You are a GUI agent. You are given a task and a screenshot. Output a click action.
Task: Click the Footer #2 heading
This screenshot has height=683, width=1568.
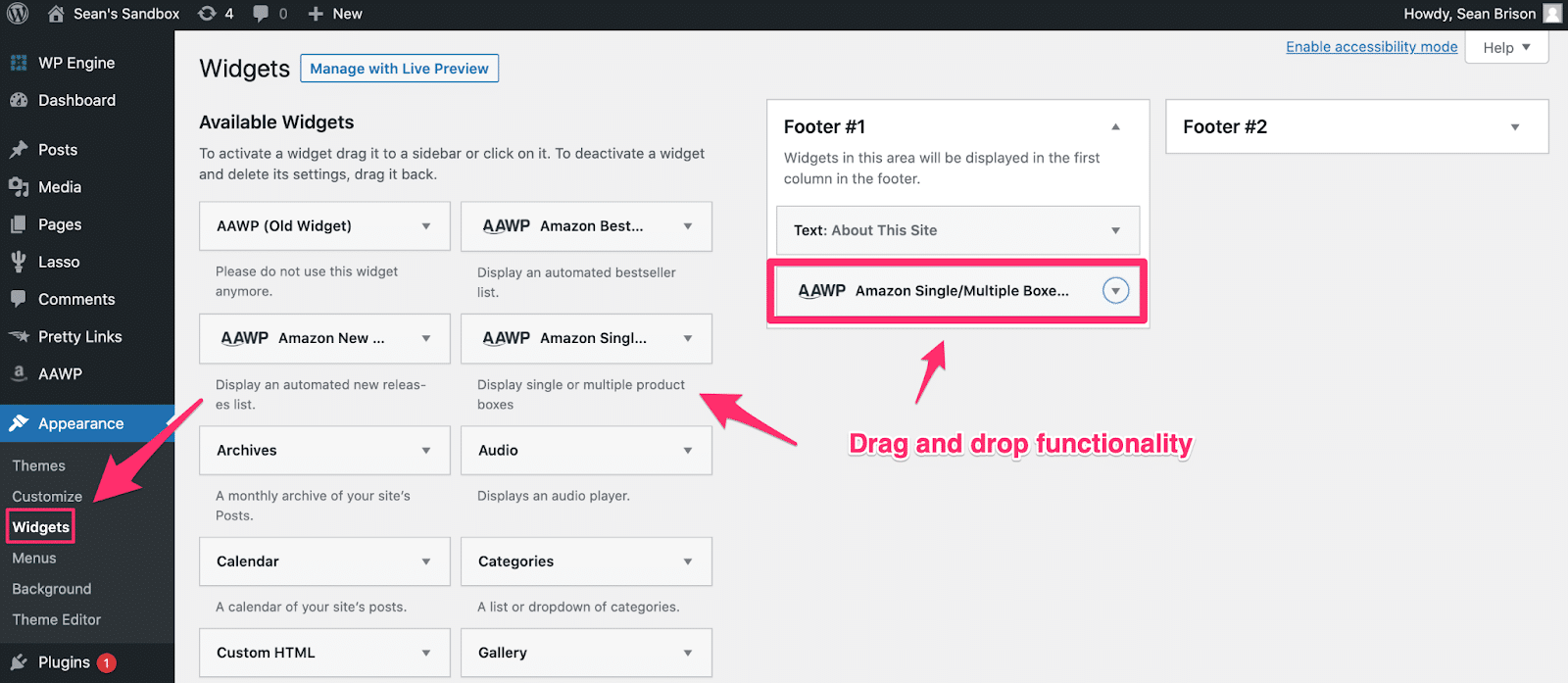[1225, 127]
